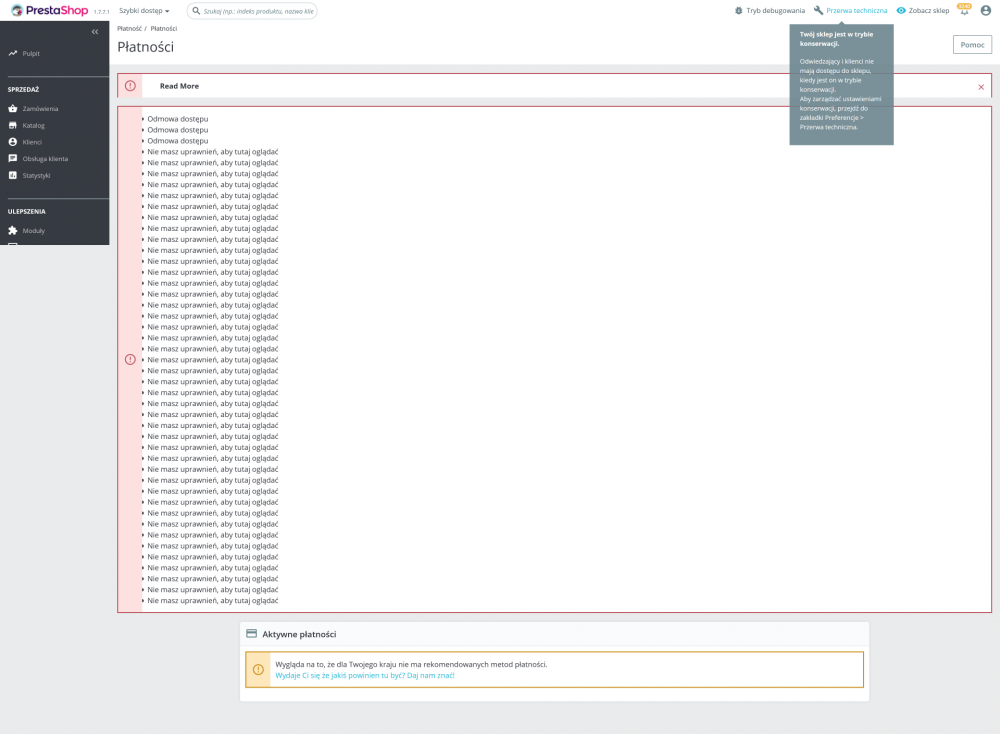Select the Zobacz sklep eye icon
The height and width of the screenshot is (734, 1000).
click(900, 10)
